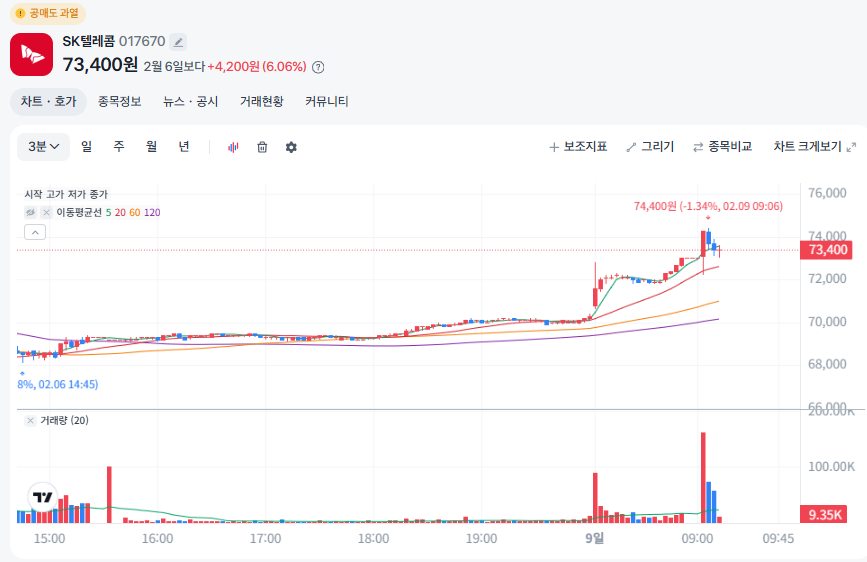Select the 월 monthly interval

click(x=152, y=147)
